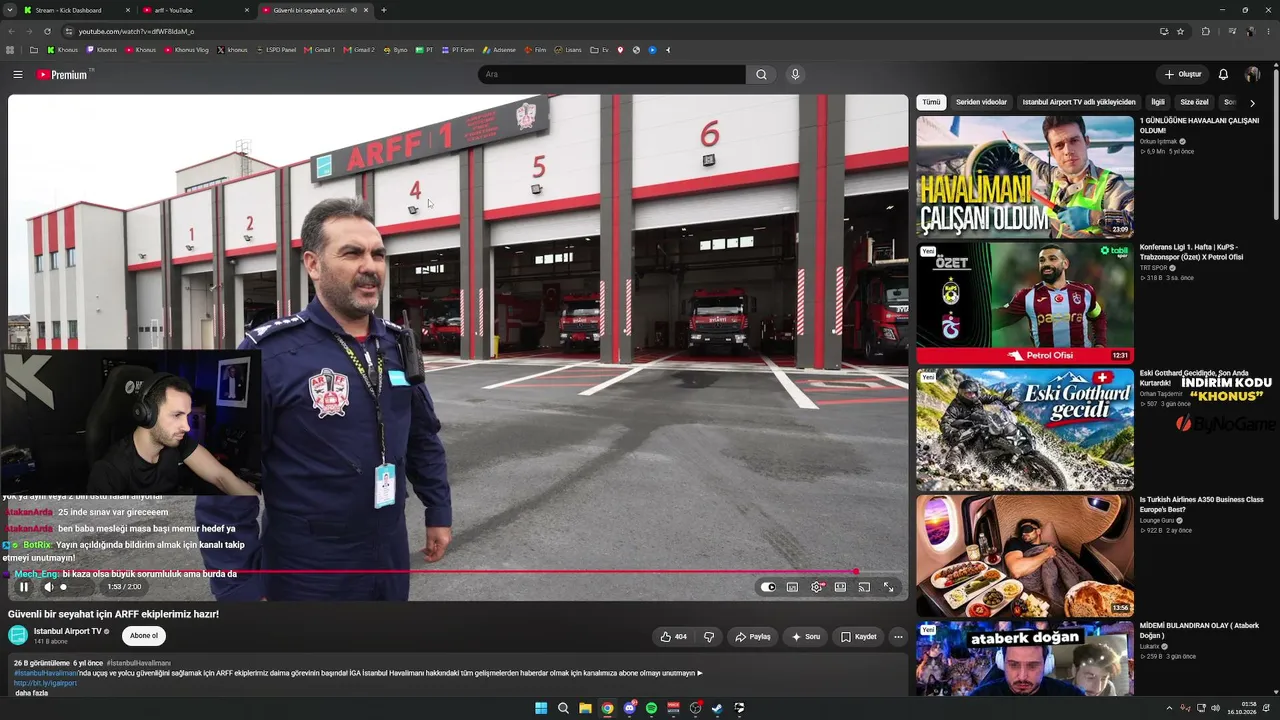The width and height of the screenshot is (1280, 720).
Task: Open Steam from the taskbar
Action: (x=717, y=708)
